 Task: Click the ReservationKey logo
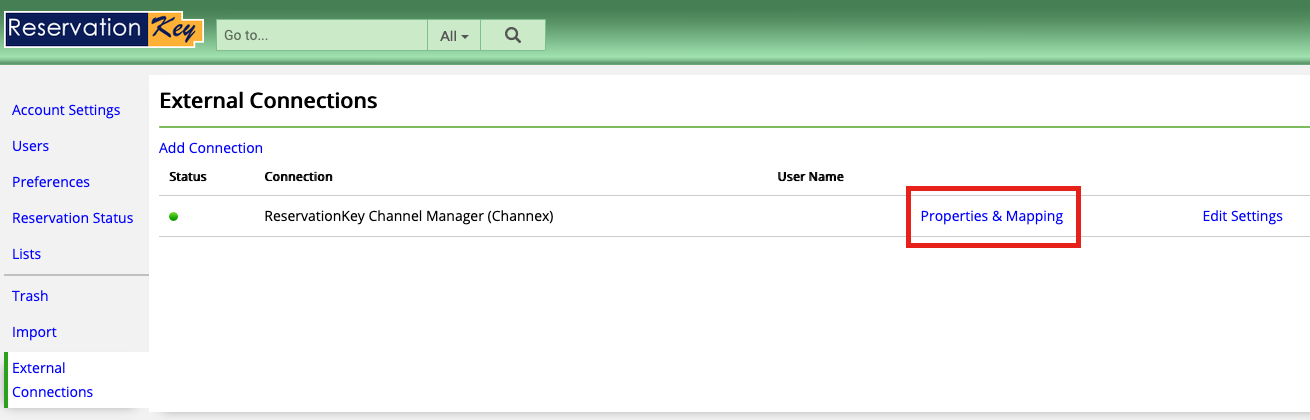104,29
